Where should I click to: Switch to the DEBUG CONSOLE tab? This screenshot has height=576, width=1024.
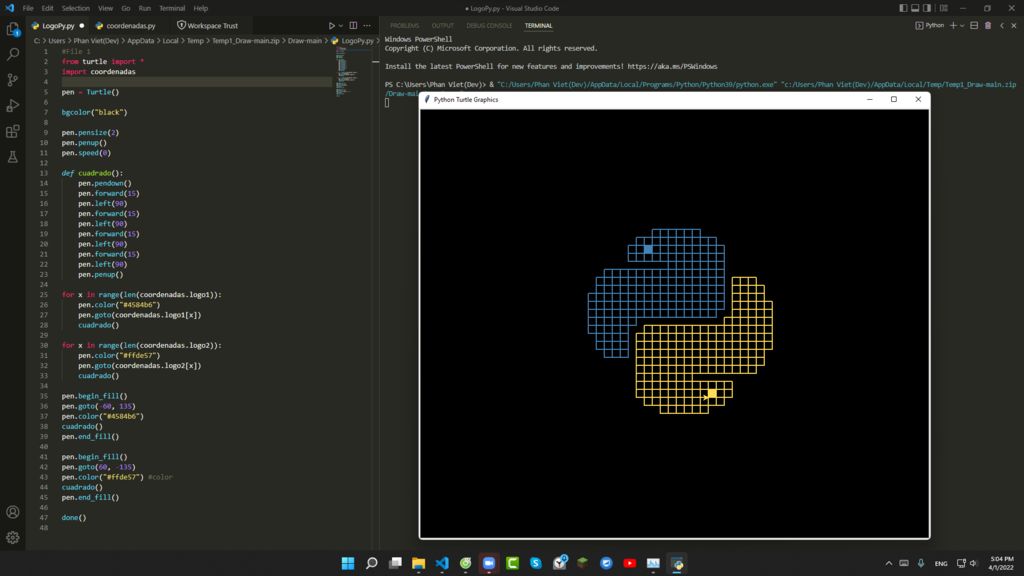click(489, 25)
